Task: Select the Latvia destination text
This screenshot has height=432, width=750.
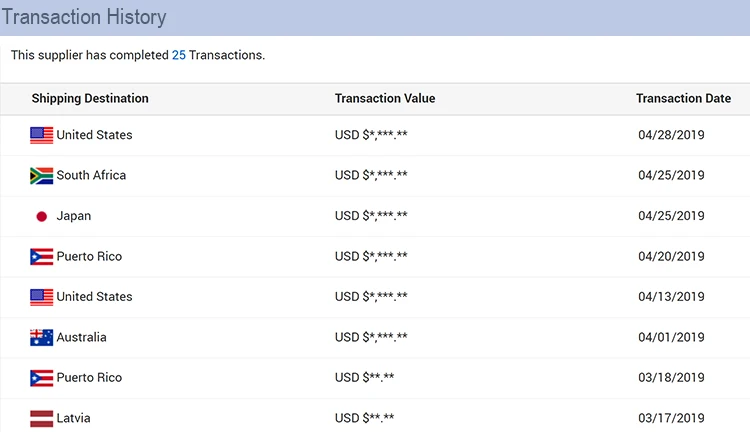Action: 74,418
